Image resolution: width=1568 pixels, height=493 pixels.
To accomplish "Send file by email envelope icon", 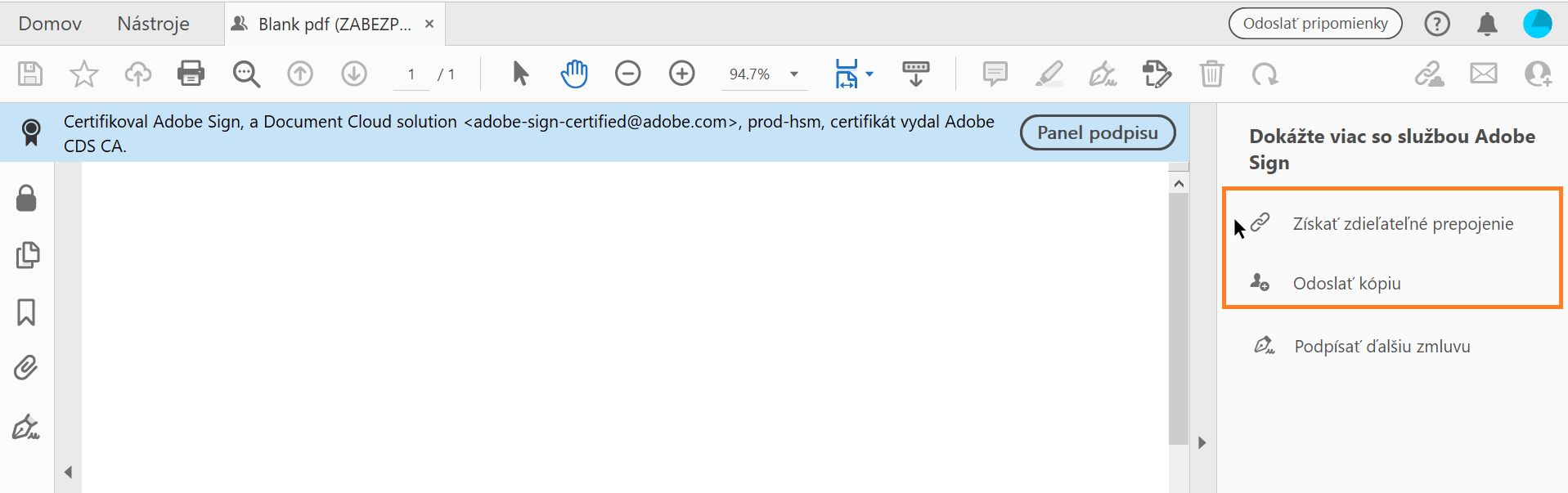I will coord(1484,74).
